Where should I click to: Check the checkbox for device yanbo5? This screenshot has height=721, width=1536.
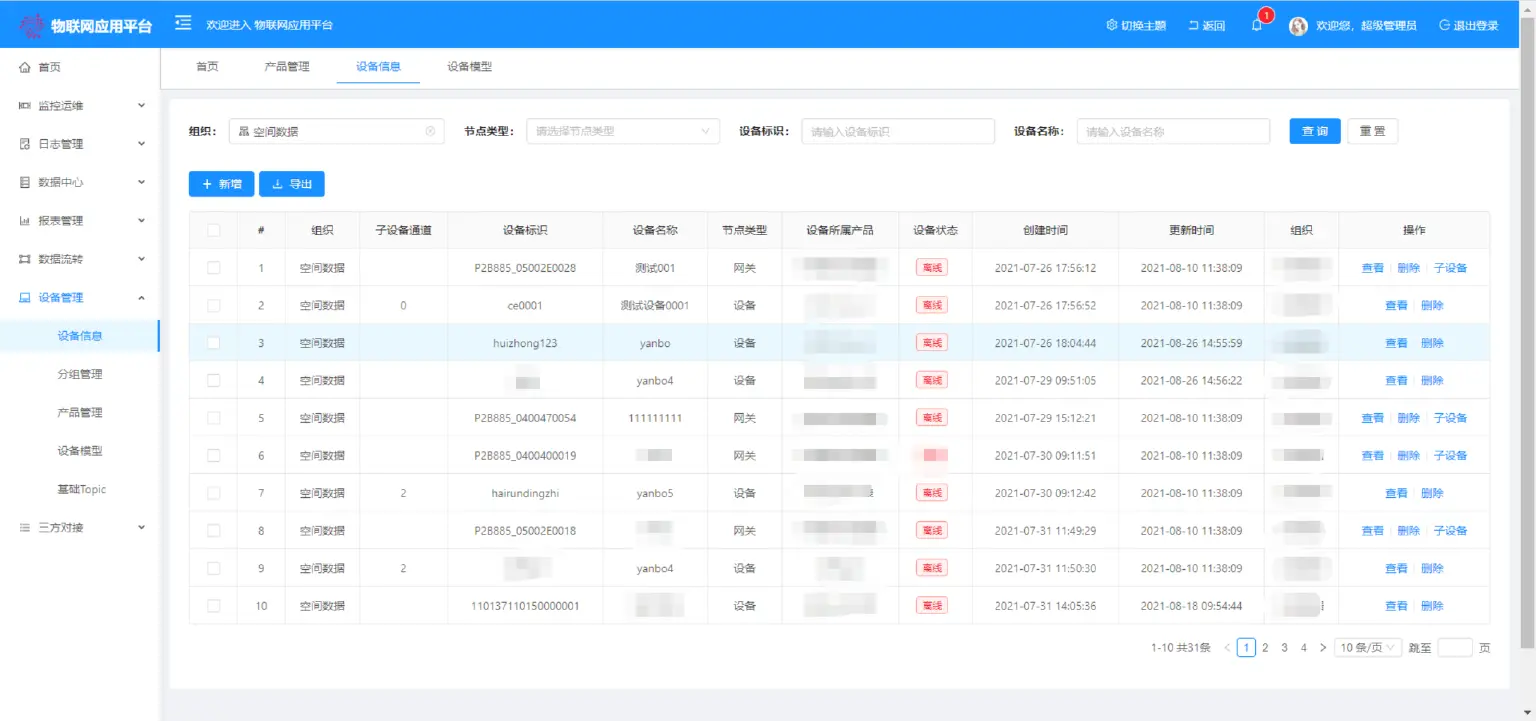click(213, 492)
